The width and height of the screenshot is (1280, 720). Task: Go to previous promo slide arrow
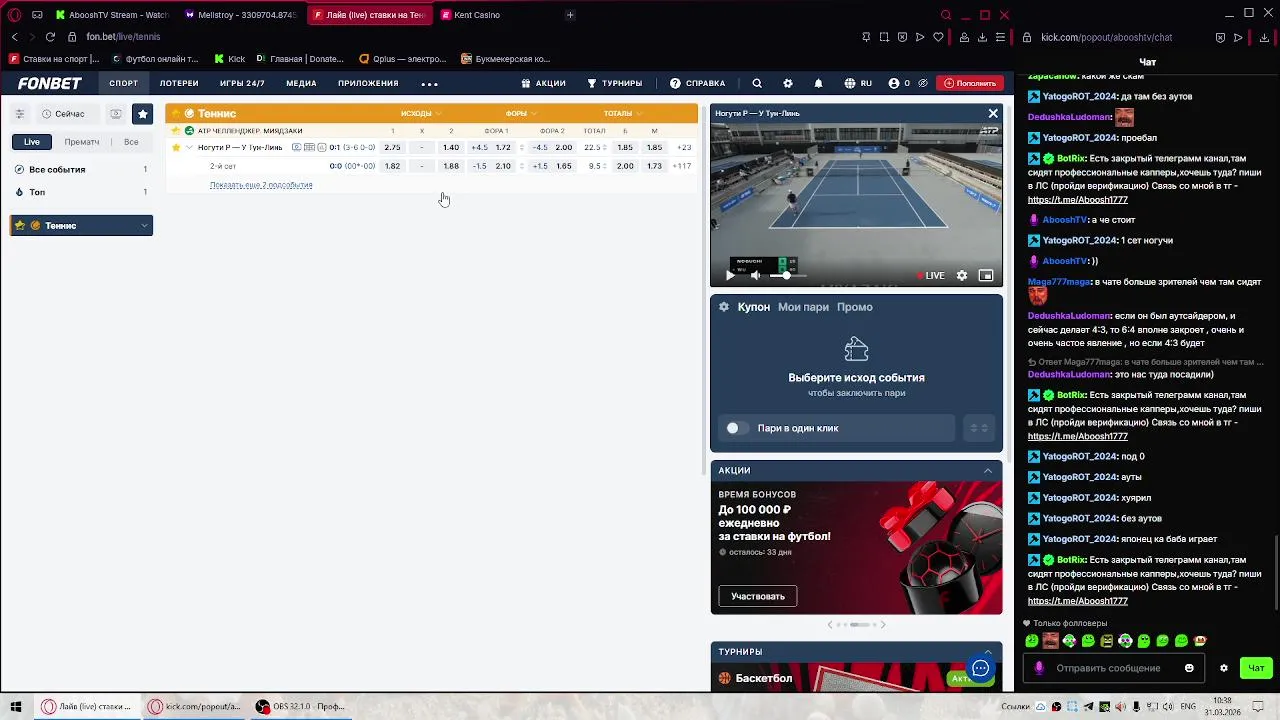click(829, 625)
